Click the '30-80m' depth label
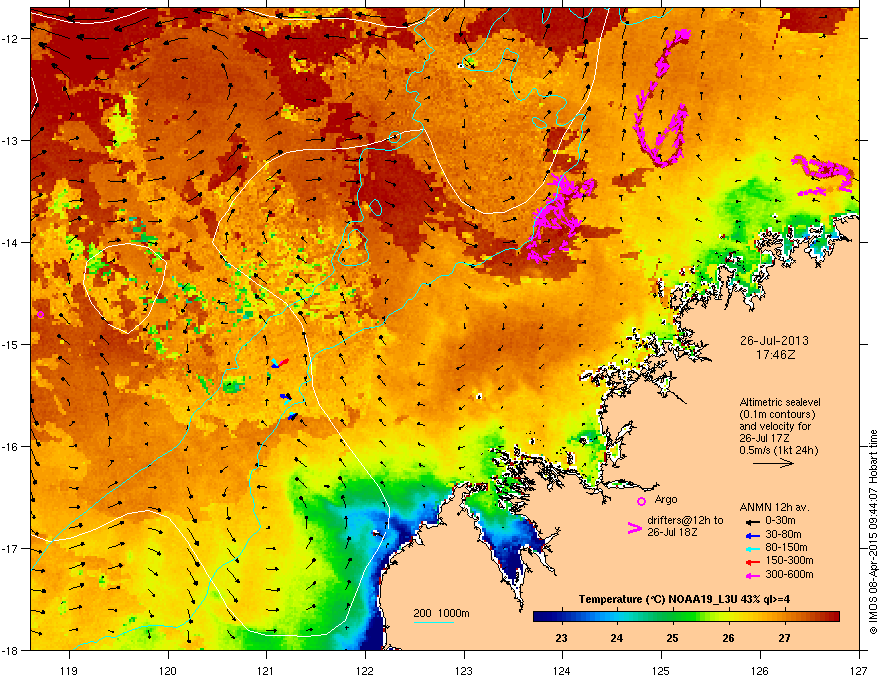The image size is (880, 680). point(783,534)
